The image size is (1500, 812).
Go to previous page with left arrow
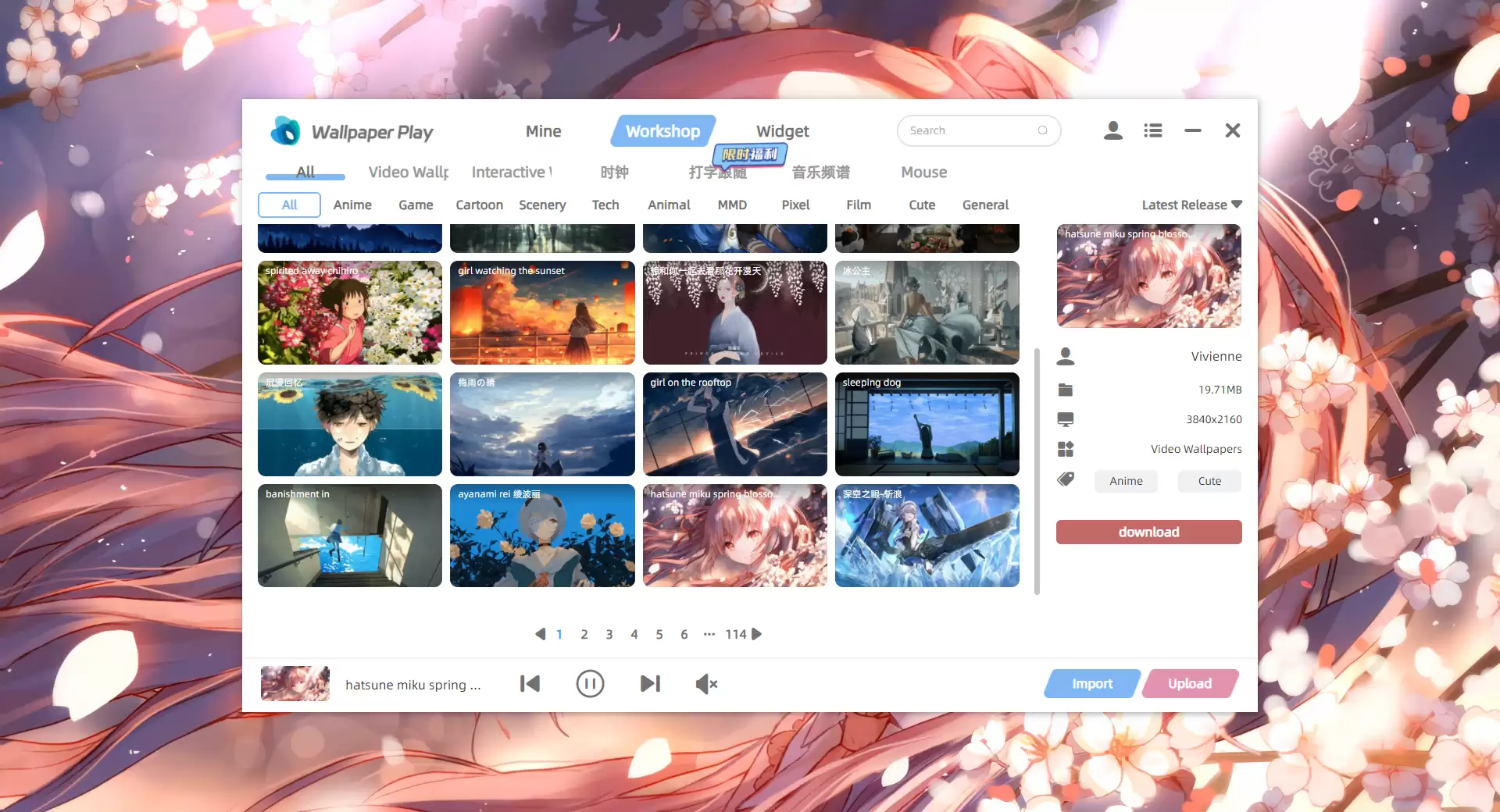point(540,634)
